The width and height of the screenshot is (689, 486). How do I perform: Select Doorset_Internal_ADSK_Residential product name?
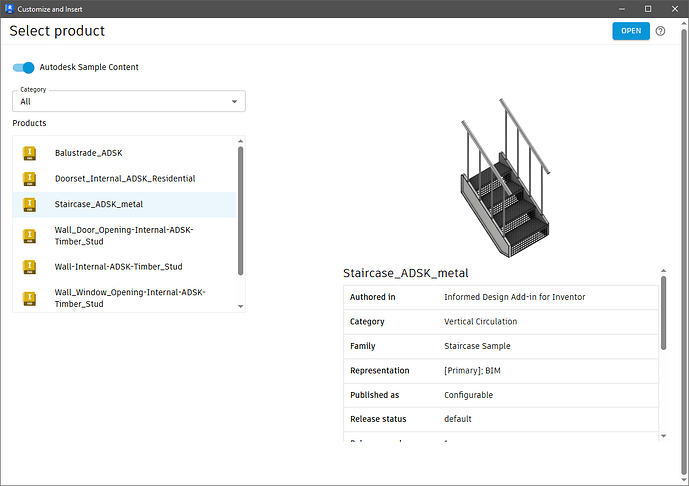tap(125, 179)
